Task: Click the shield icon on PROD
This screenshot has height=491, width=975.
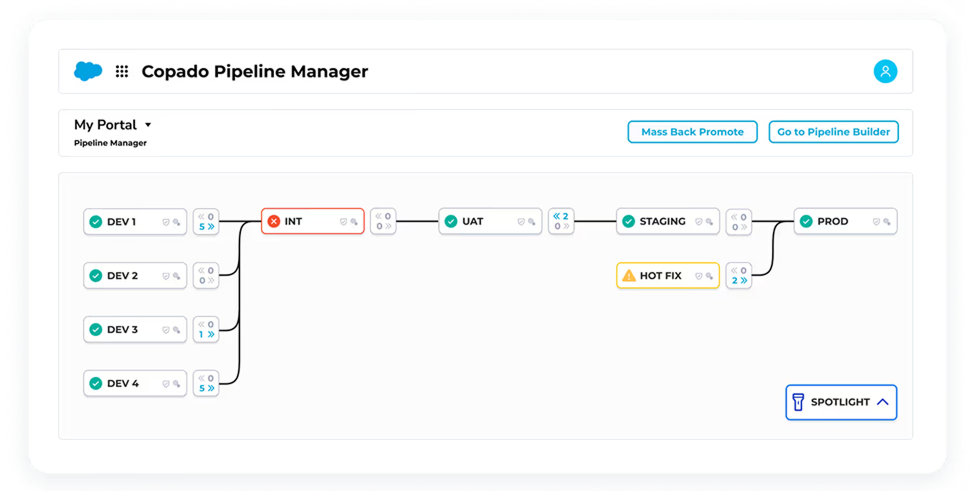Action: tap(876, 222)
